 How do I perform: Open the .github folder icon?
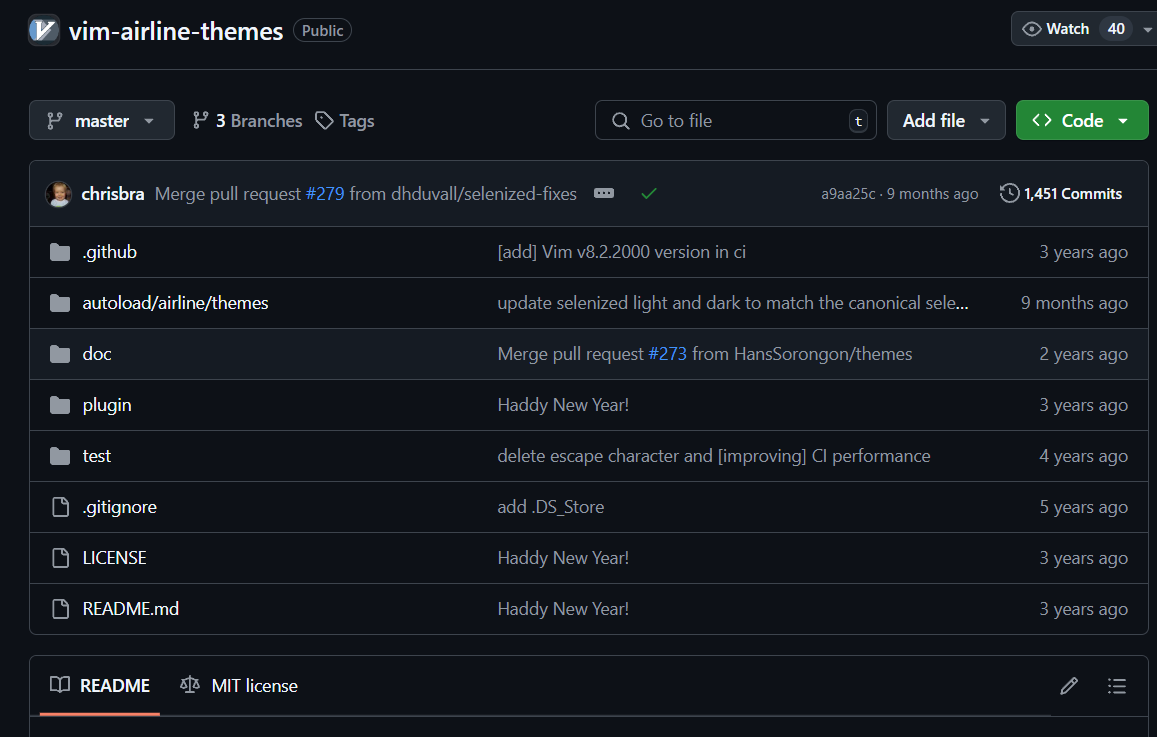point(60,252)
